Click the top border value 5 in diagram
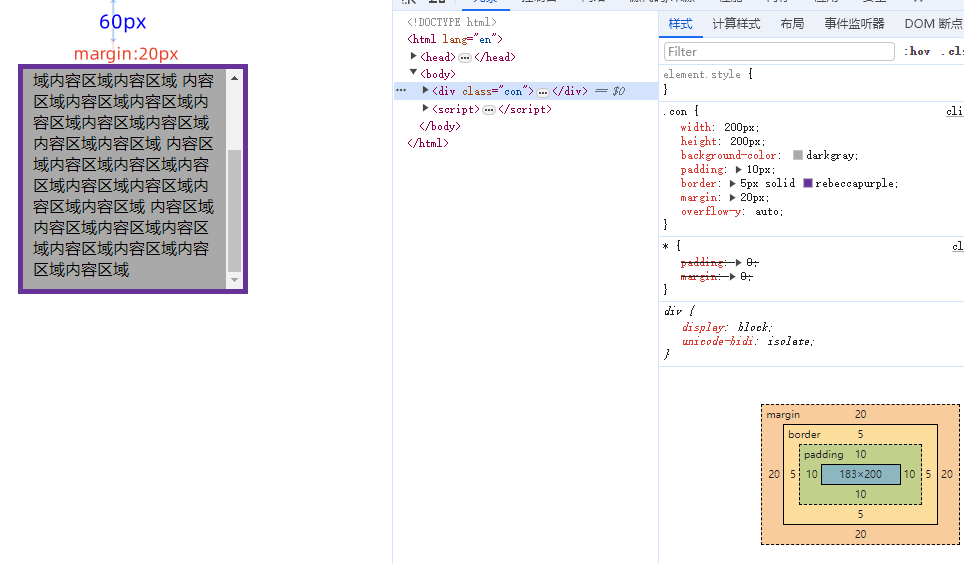This screenshot has height=564, width=964. 861,434
